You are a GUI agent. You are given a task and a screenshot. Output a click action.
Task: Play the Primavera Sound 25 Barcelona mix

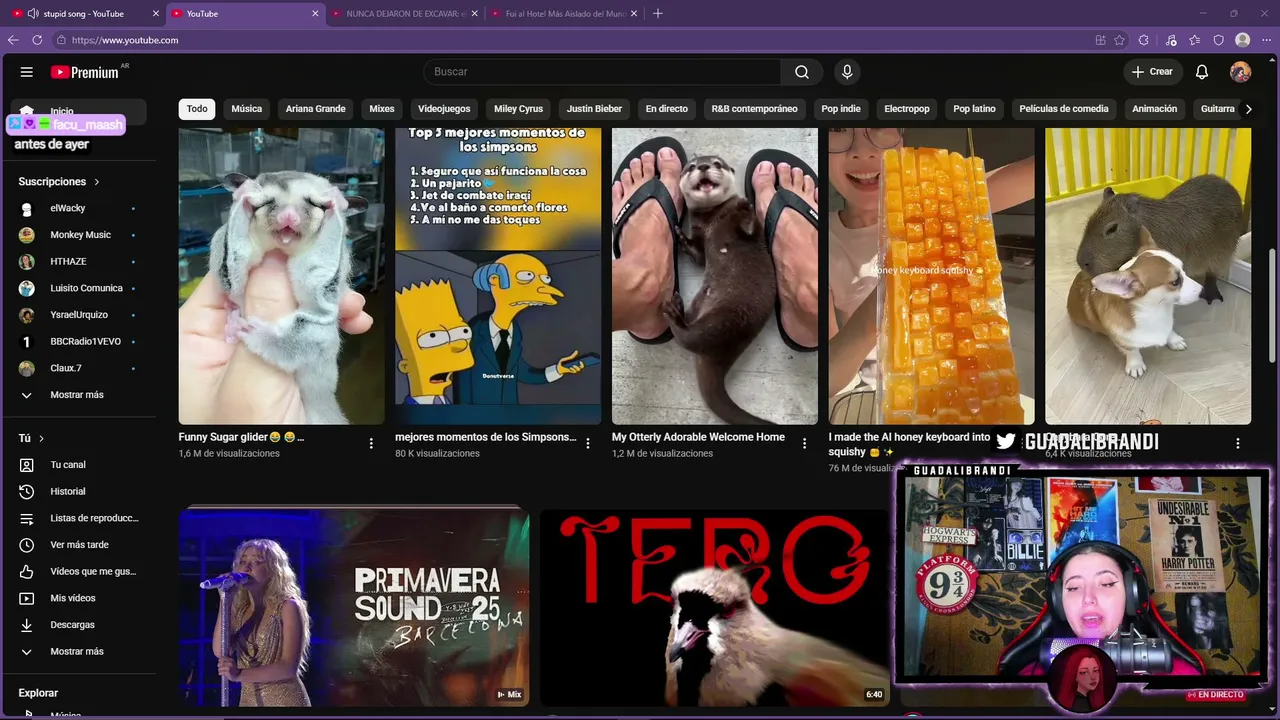[x=354, y=608]
